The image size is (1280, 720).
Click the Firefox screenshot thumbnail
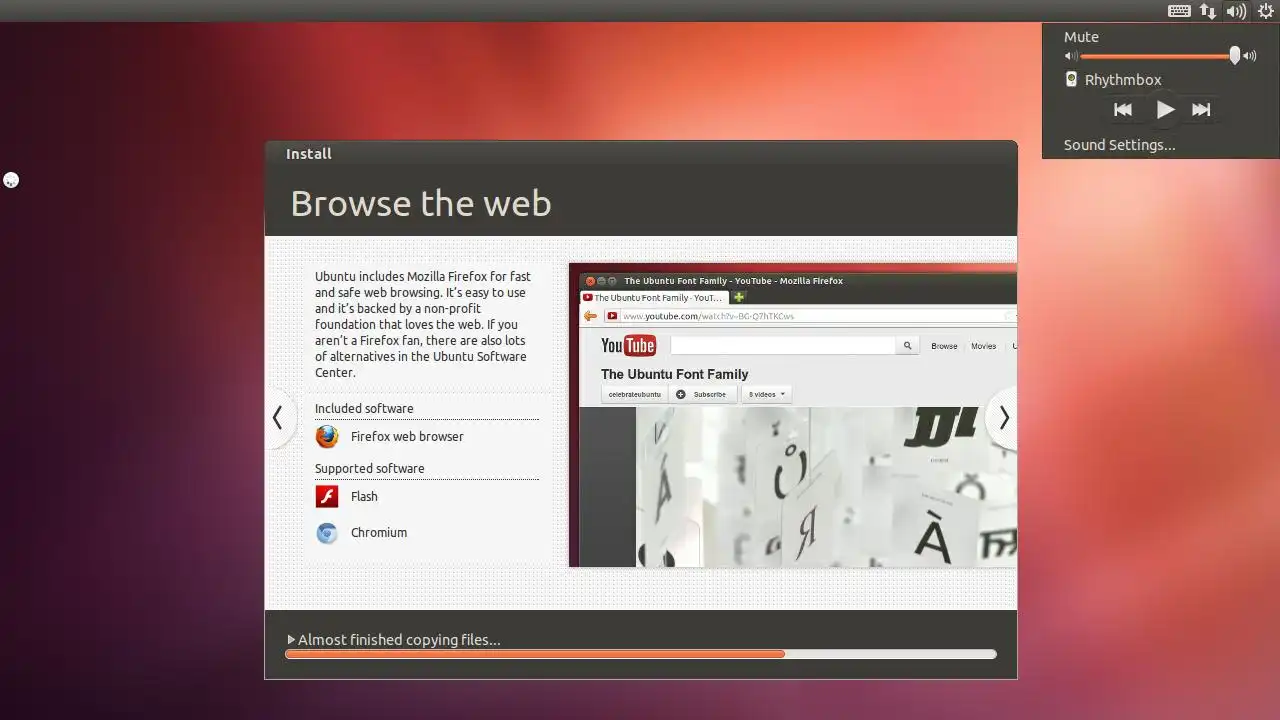coord(793,415)
